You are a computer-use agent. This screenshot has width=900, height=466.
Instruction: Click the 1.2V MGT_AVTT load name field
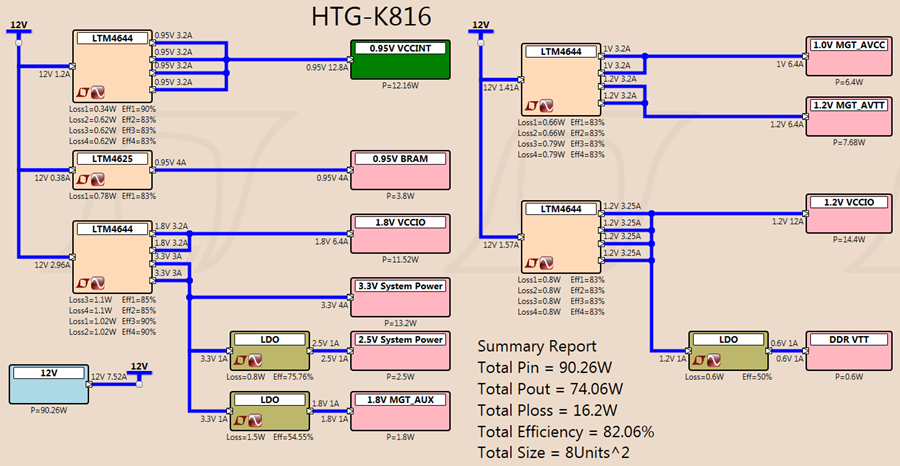849,105
